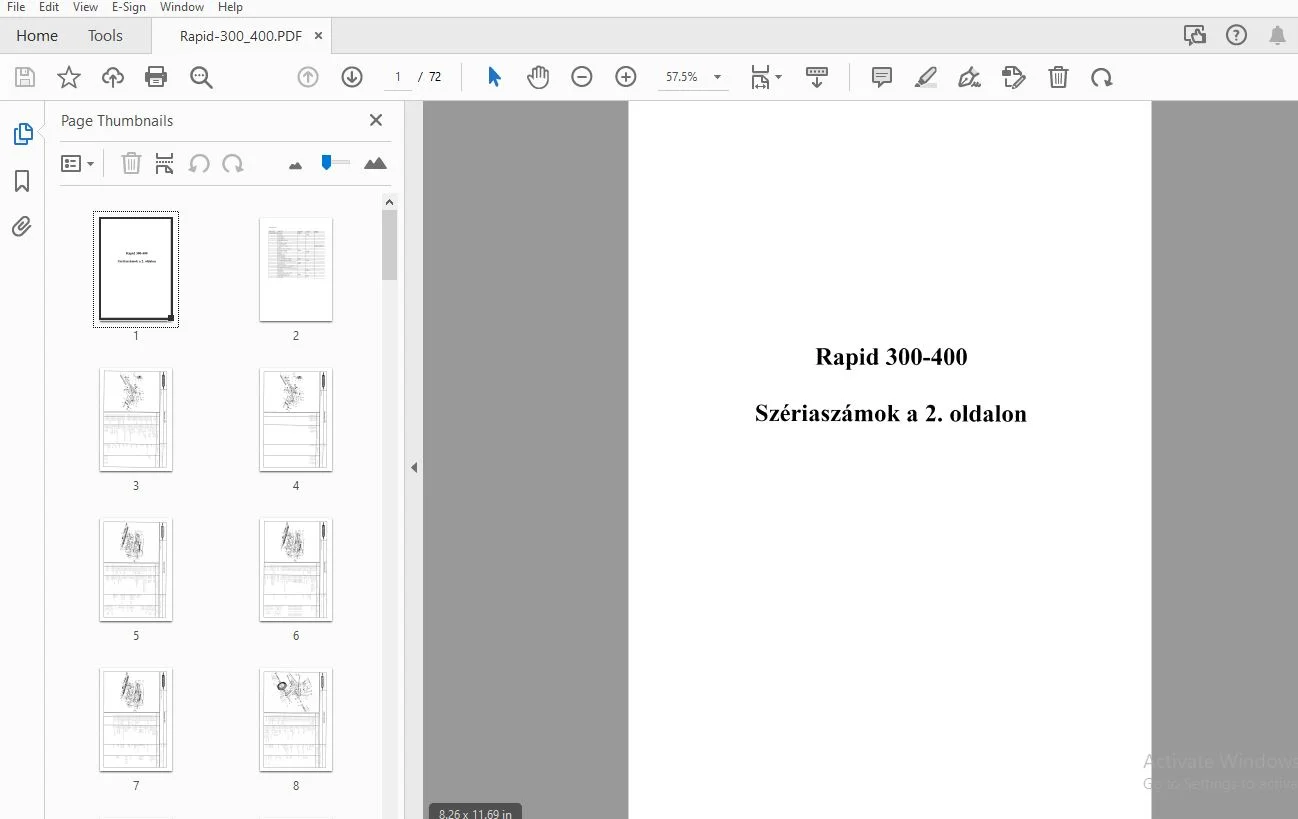The image size is (1298, 819).
Task: Open the View menu
Action: 85,7
